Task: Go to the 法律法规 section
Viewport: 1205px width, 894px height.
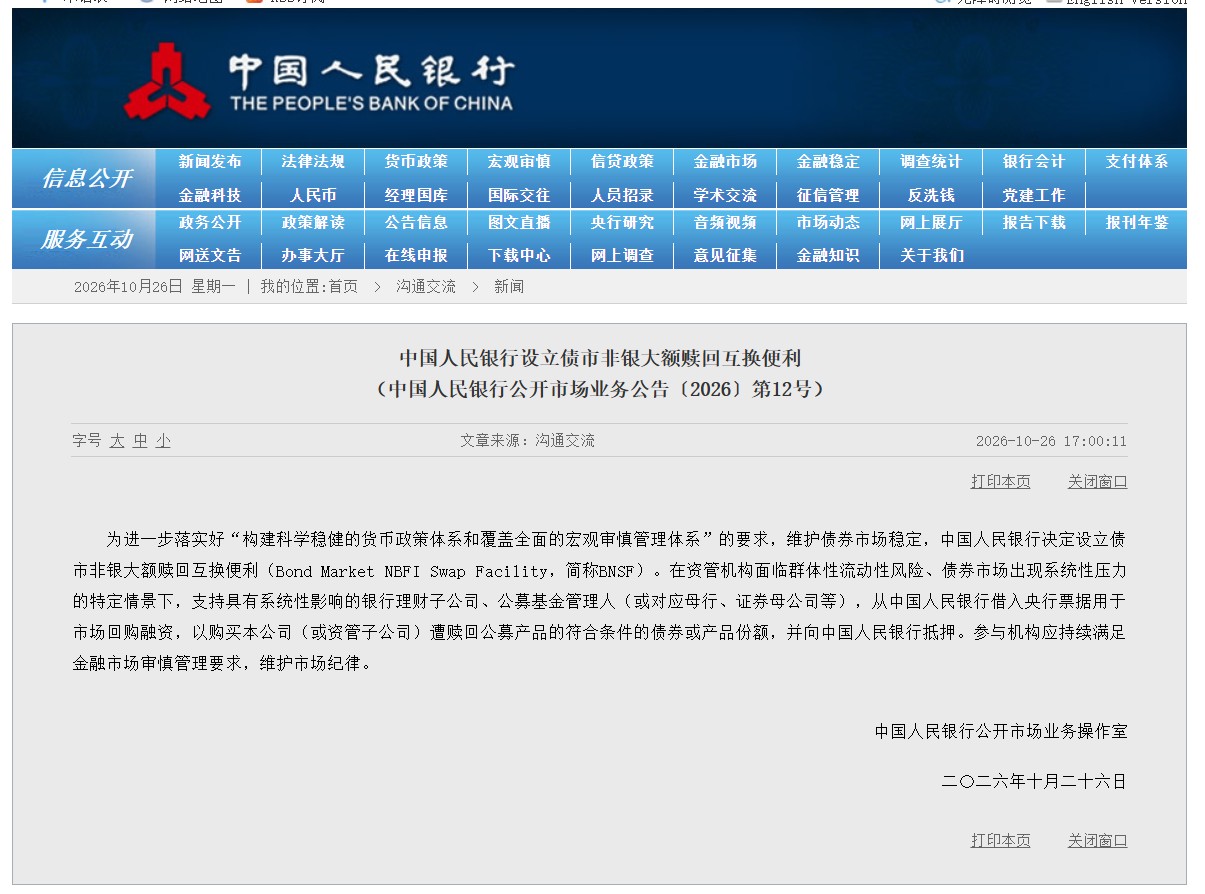Action: tap(313, 162)
